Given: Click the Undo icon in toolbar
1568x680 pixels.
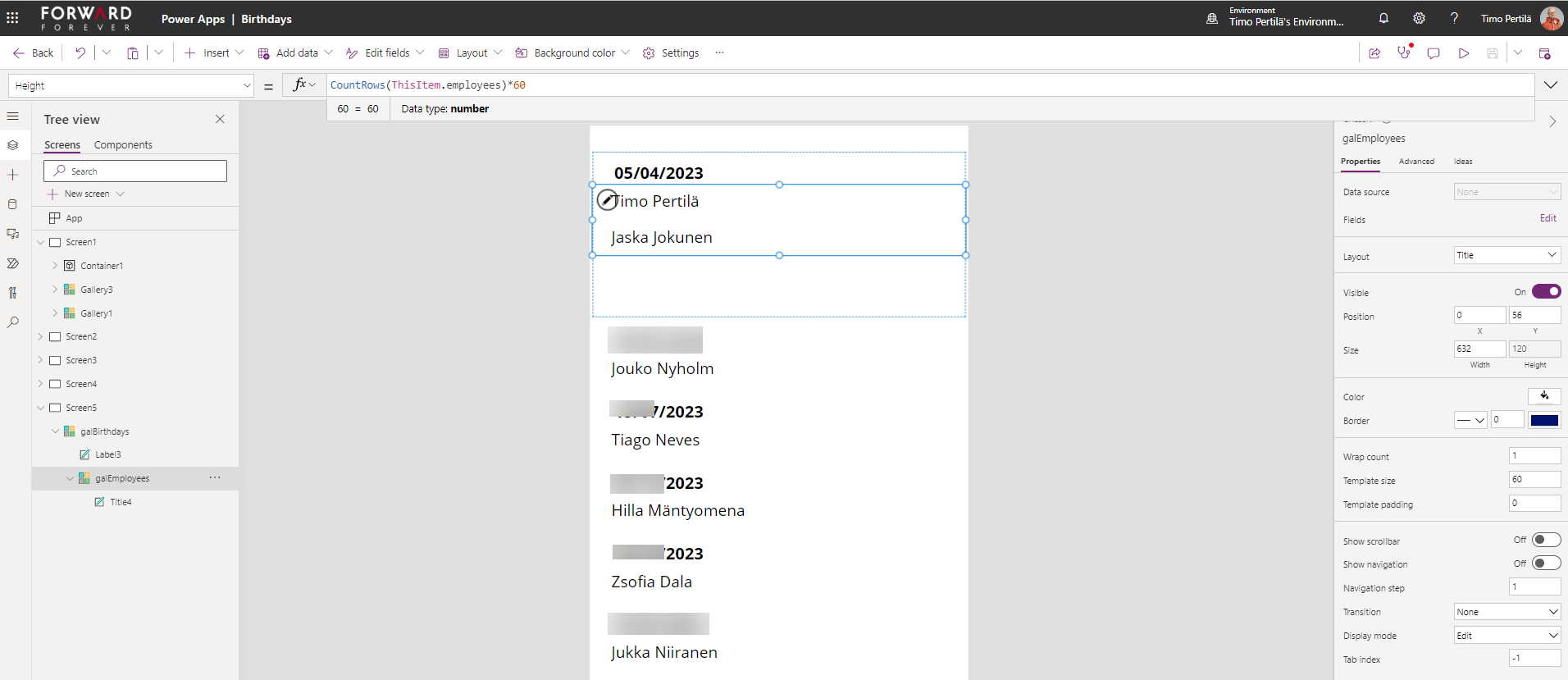Looking at the screenshot, I should (x=80, y=52).
